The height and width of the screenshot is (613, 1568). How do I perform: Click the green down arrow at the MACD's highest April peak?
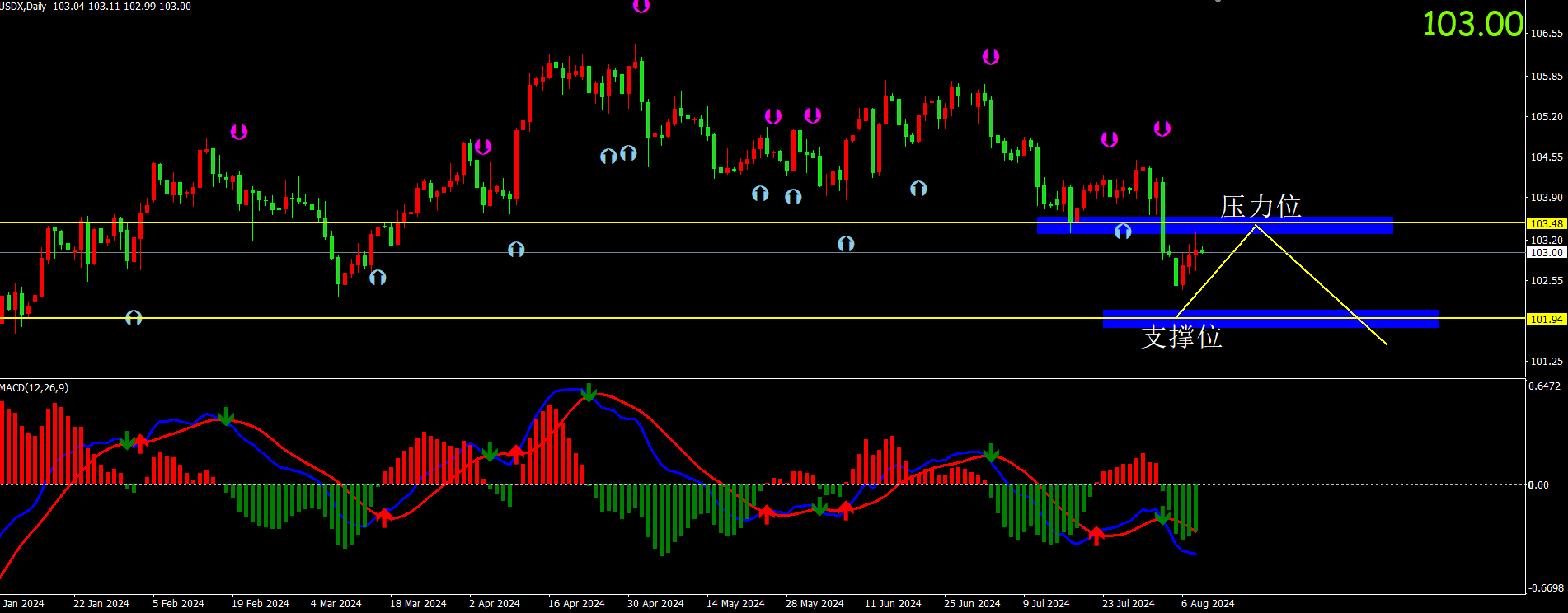pyautogui.click(x=589, y=393)
